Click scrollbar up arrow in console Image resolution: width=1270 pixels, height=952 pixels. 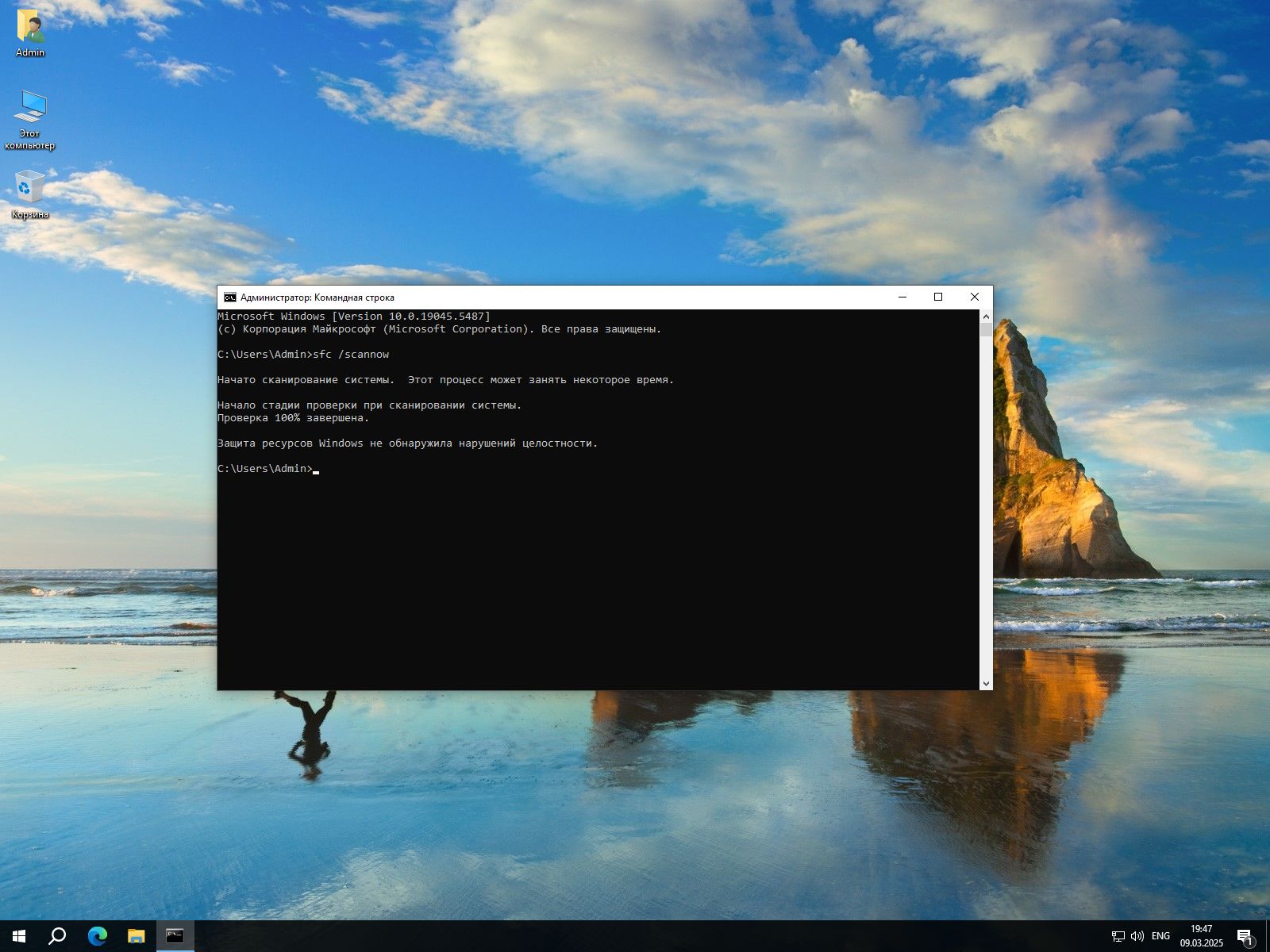[x=986, y=316]
